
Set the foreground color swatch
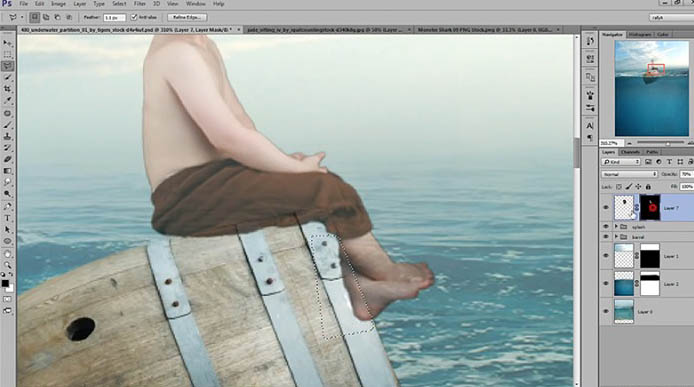coord(5,283)
